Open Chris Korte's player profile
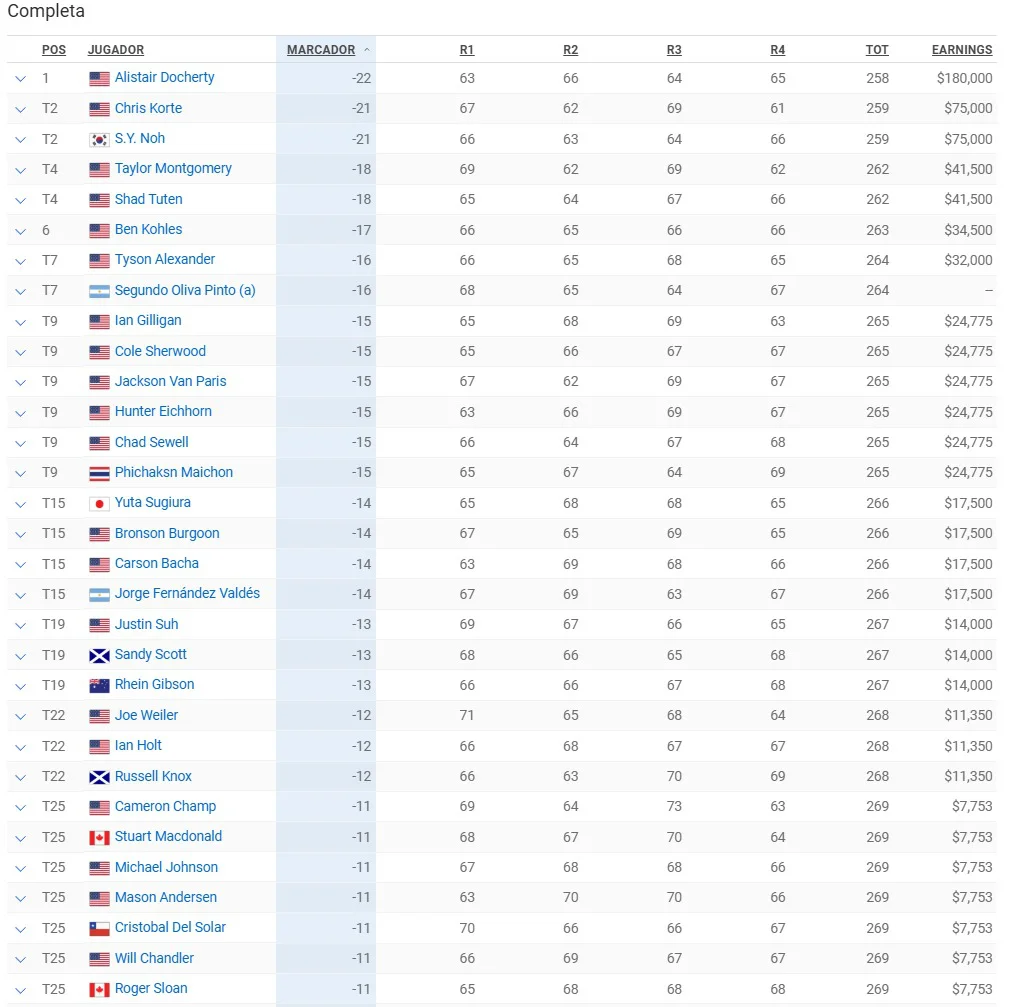The width and height of the screenshot is (1011, 1007). (148, 108)
